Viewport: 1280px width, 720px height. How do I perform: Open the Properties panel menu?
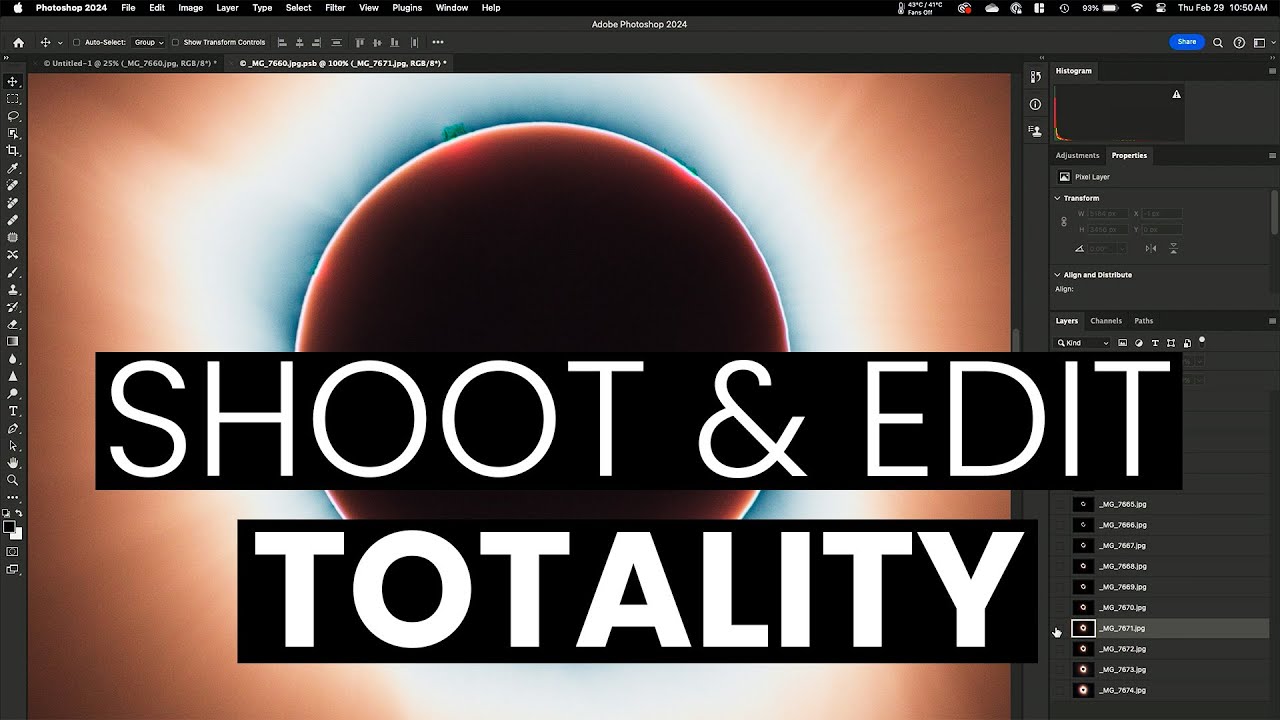click(x=1273, y=156)
